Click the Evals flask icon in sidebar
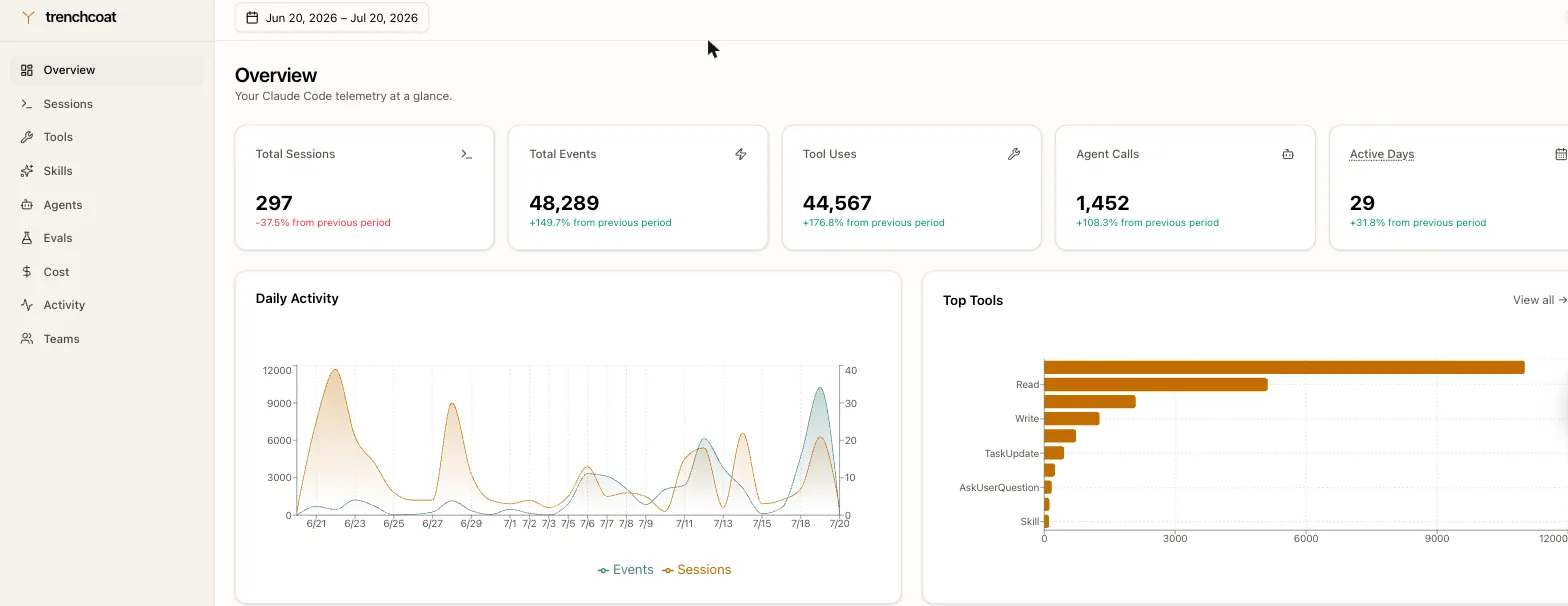Viewport: 1568px width, 606px height. point(27,238)
